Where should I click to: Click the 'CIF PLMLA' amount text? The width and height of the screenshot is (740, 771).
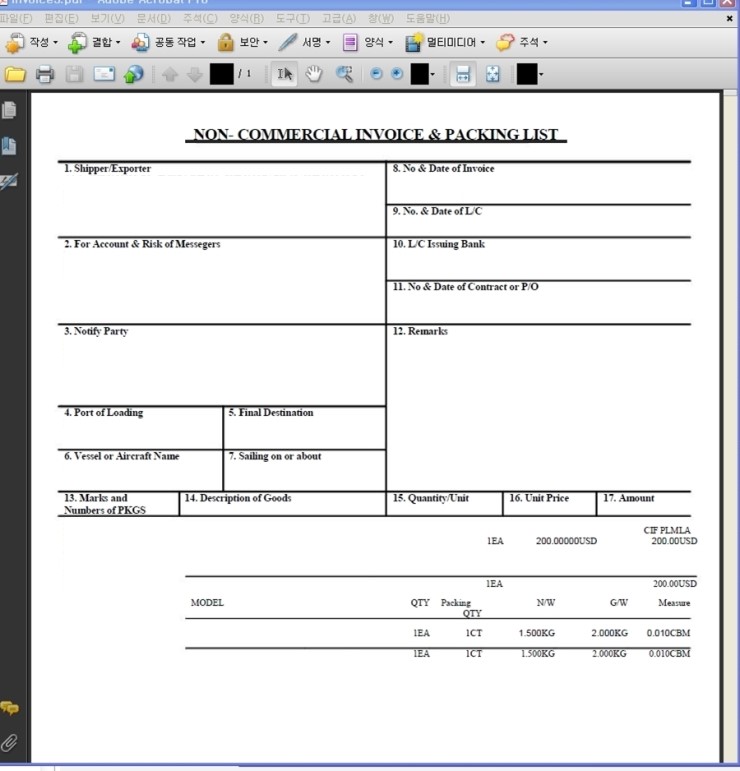[667, 530]
